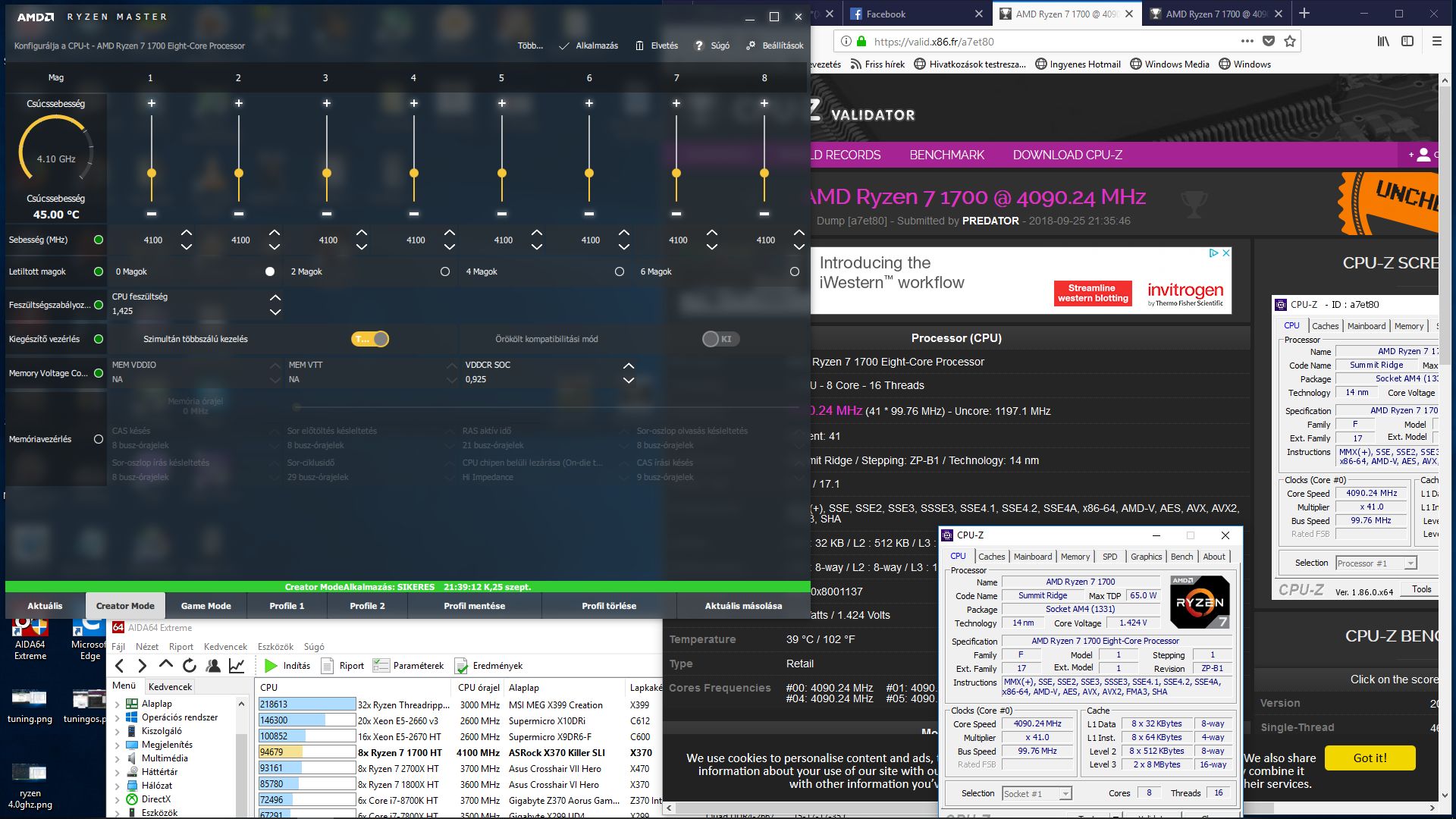The width and height of the screenshot is (1456, 819).
Task: Open the Mainboard tab in CPU-Z
Action: 1032,557
